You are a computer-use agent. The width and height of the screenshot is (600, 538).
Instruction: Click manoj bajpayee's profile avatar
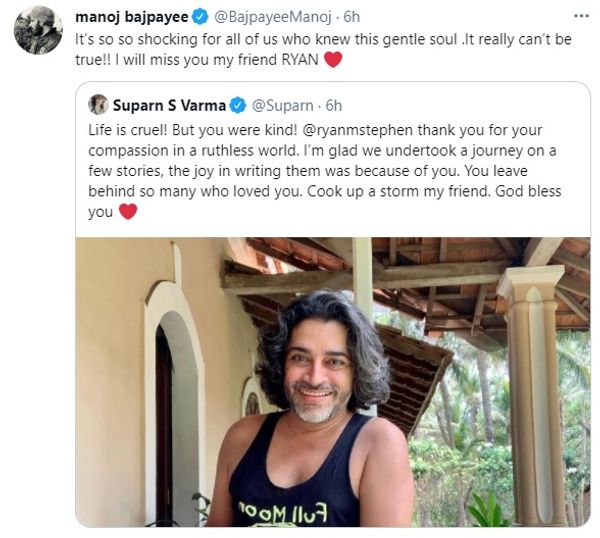[x=38, y=30]
